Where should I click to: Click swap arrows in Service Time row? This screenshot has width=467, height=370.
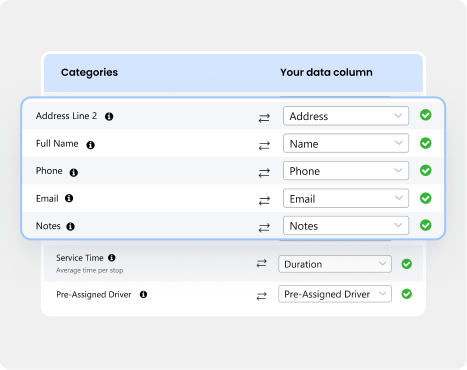click(x=261, y=263)
